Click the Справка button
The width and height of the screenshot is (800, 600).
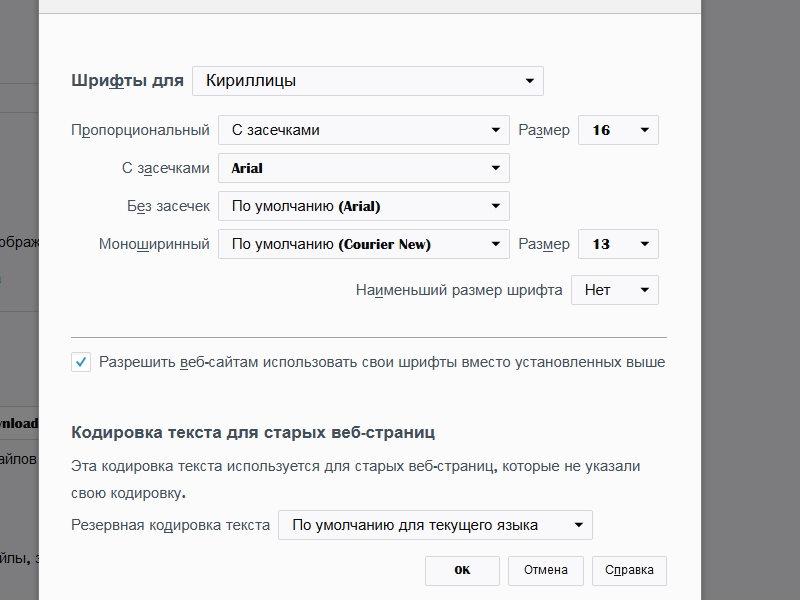(x=629, y=570)
